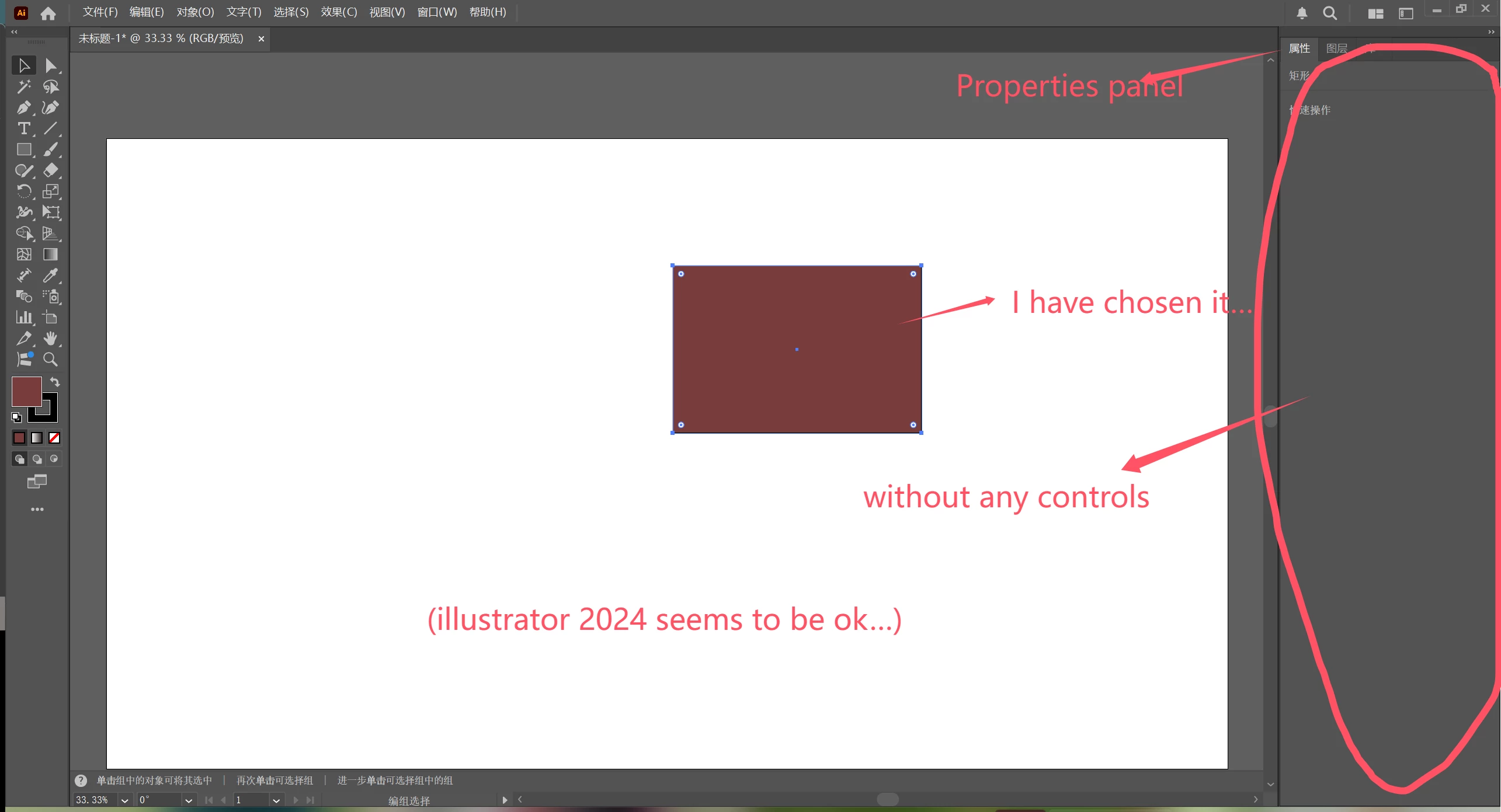Select the Eraser tool
This screenshot has height=812, width=1501.
coord(51,170)
